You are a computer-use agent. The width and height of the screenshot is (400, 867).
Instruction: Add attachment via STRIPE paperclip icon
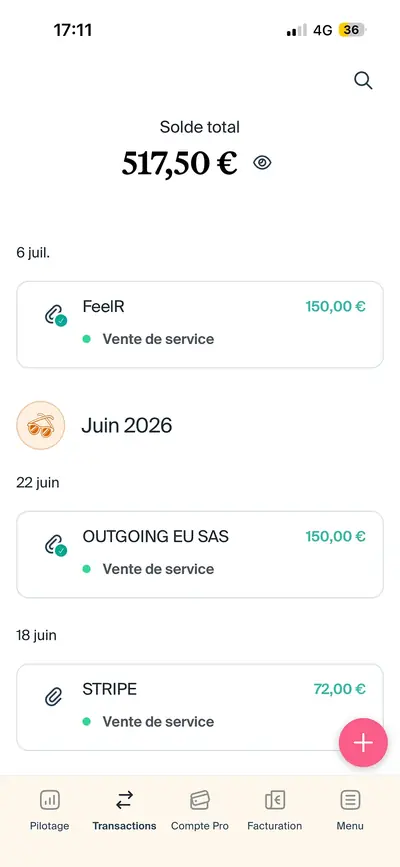coord(53,697)
